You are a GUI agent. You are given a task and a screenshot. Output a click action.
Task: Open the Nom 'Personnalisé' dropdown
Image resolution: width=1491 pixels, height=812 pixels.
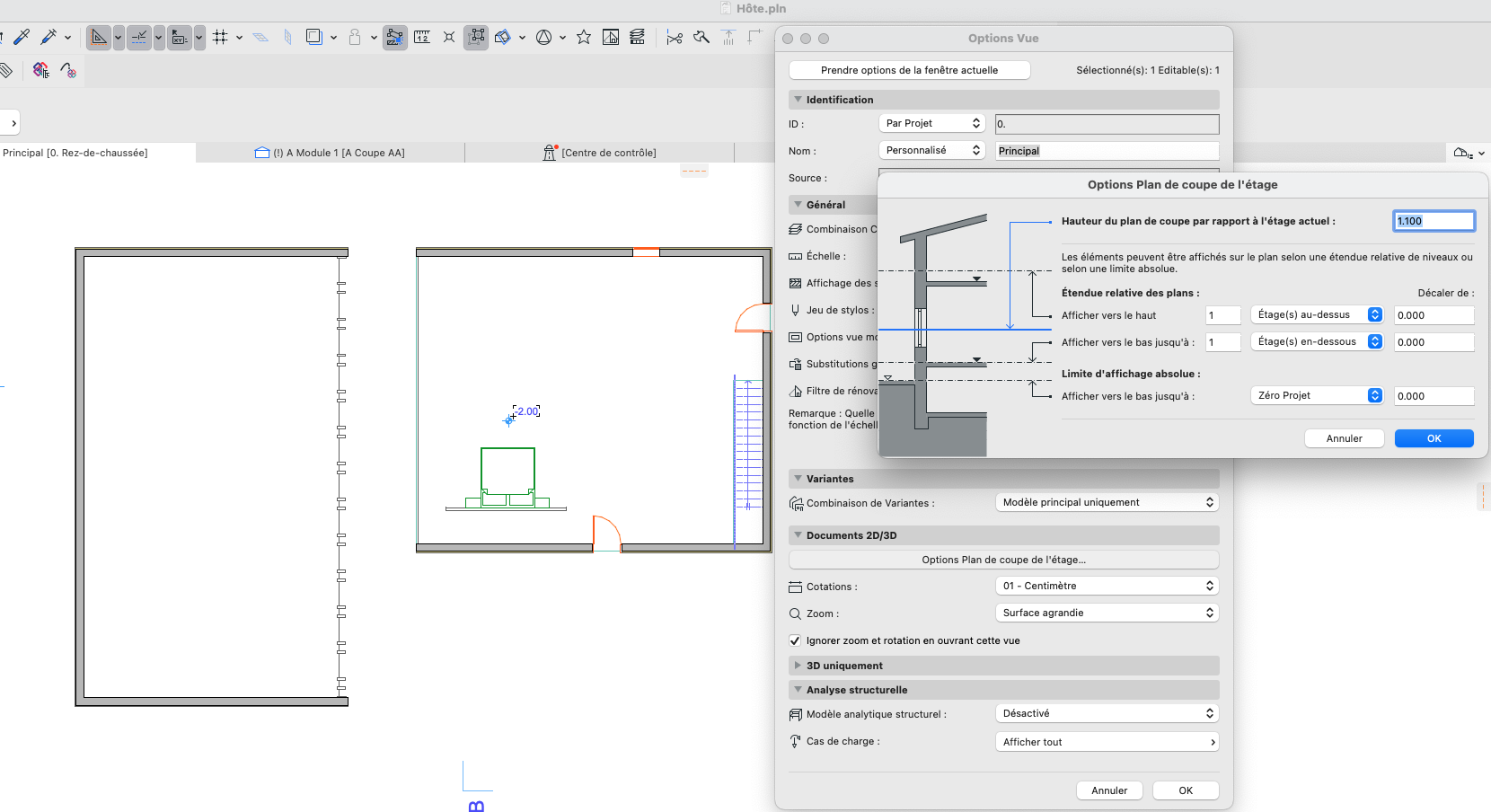(x=932, y=150)
